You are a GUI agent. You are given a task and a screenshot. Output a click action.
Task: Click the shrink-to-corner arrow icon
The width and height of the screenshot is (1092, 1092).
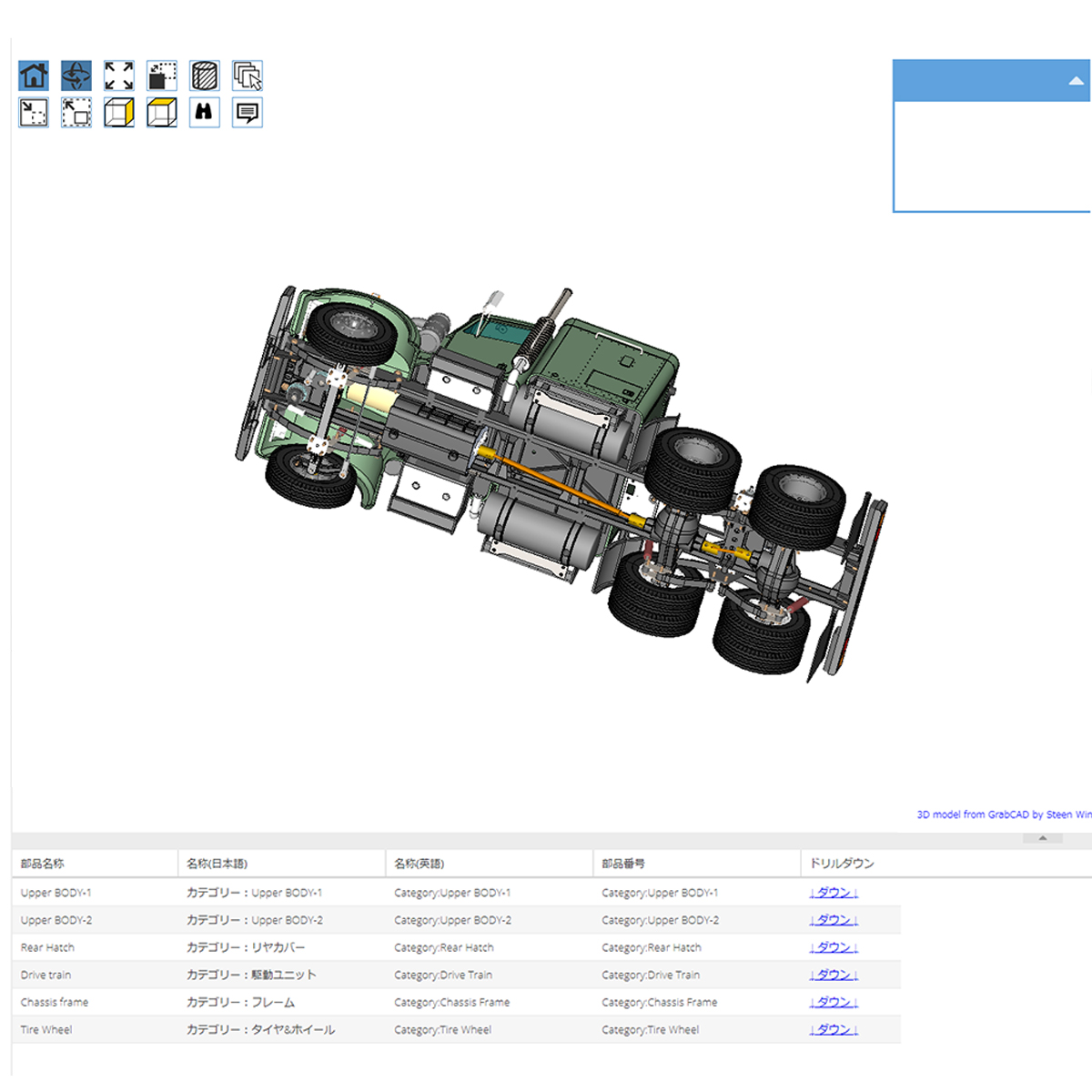click(34, 113)
